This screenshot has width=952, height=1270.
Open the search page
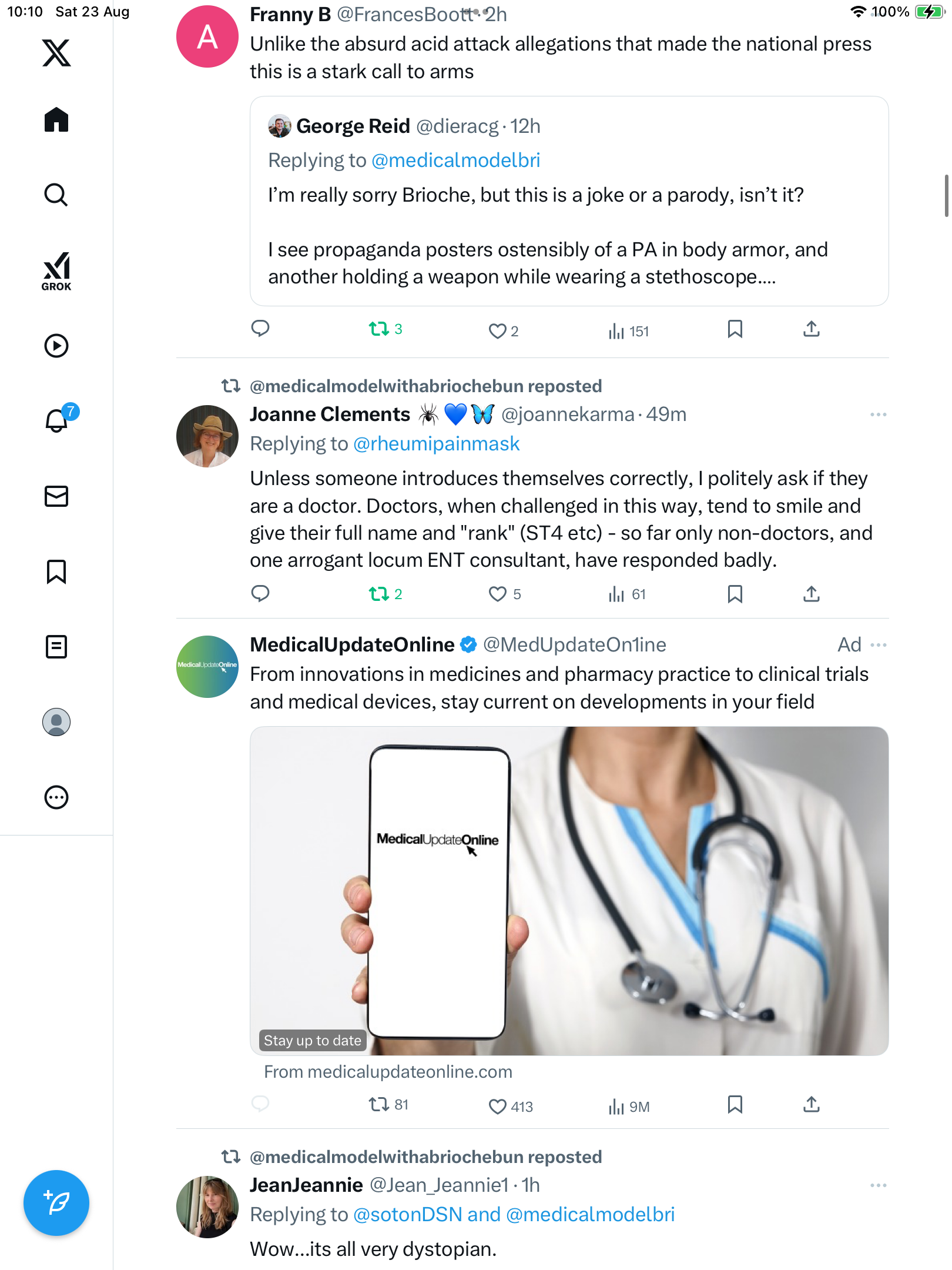(x=56, y=195)
